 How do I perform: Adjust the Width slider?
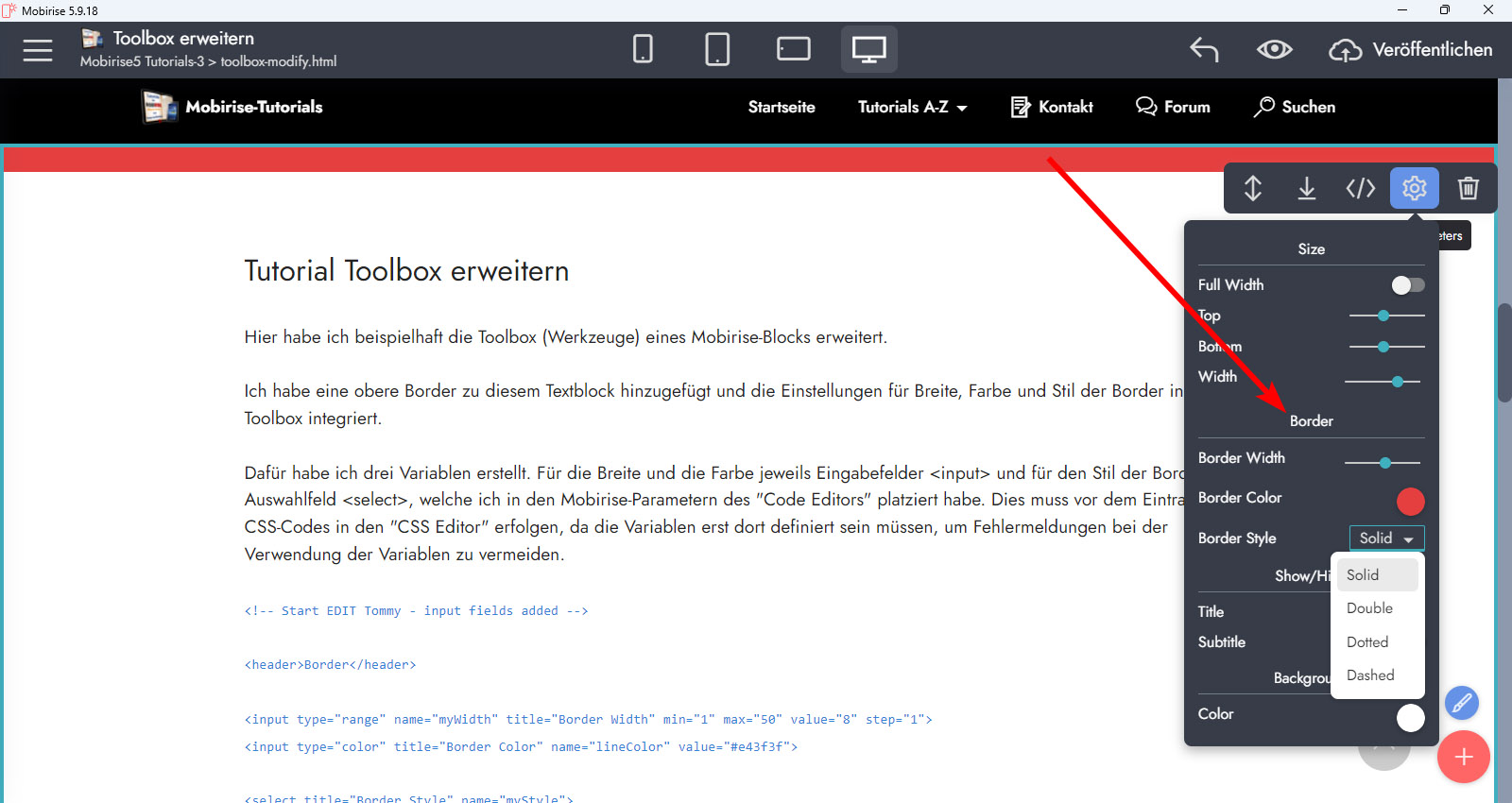pyautogui.click(x=1383, y=382)
